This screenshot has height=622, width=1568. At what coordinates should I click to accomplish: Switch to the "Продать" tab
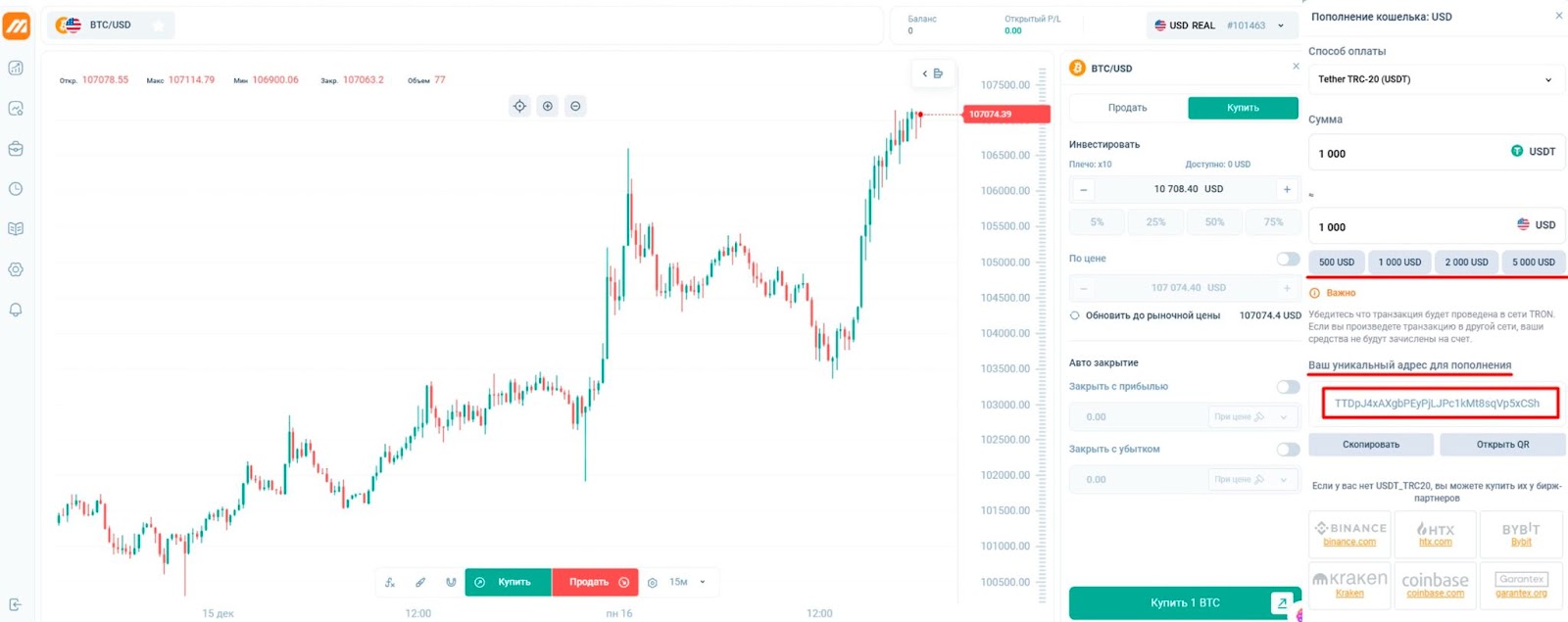1127,108
